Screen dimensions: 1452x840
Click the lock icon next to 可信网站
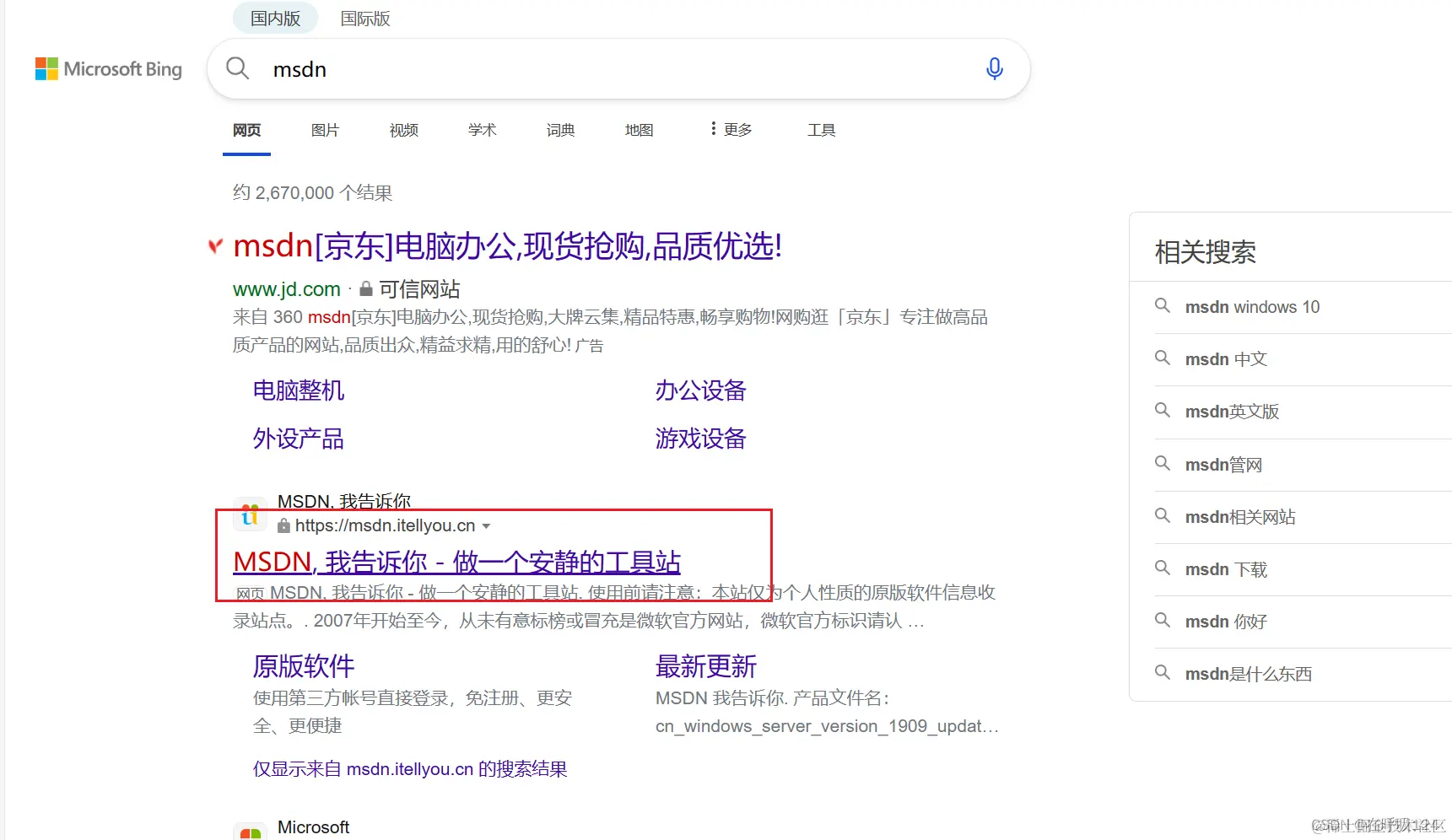(366, 289)
